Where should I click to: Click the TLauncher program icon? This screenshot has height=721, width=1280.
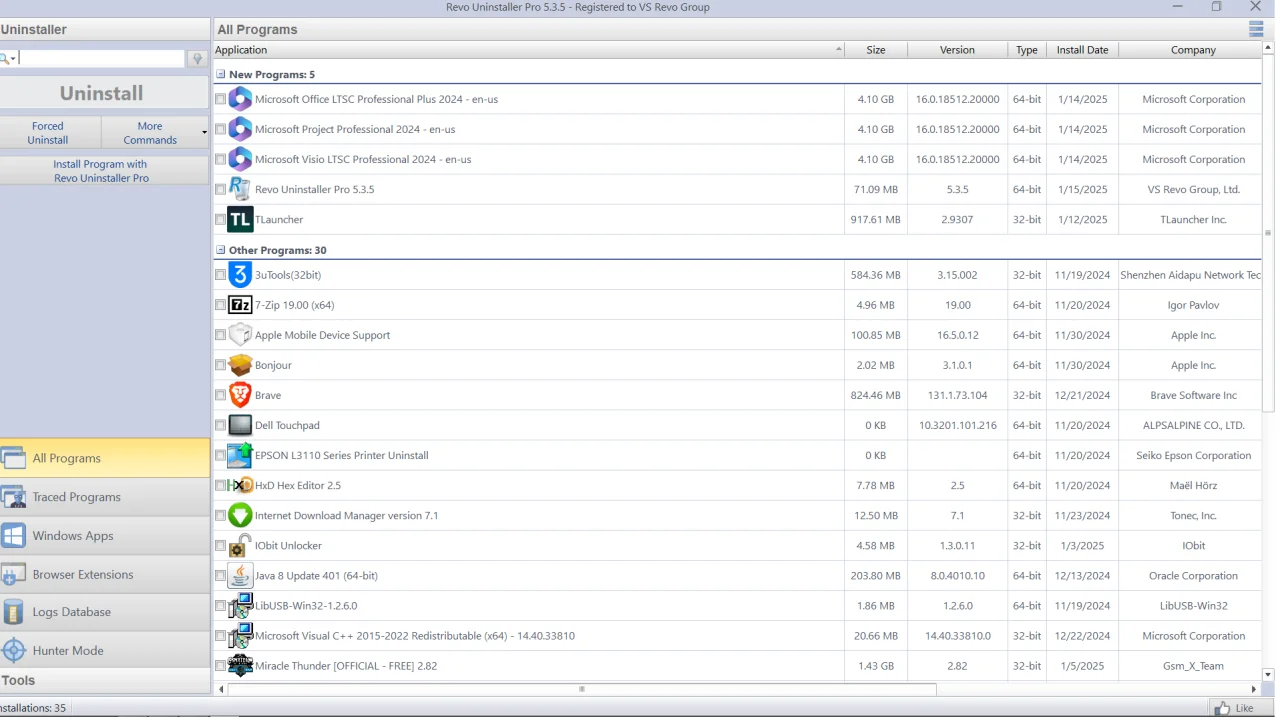click(240, 219)
